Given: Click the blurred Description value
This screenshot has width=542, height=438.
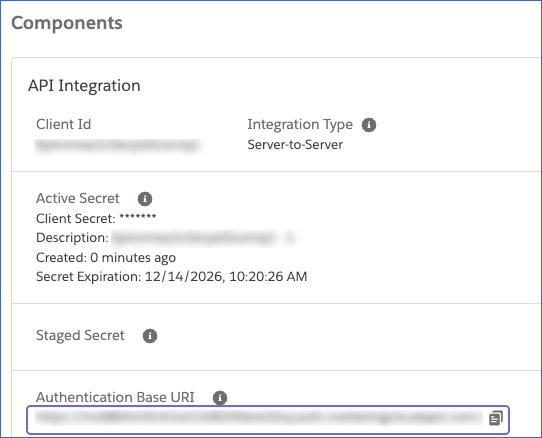Looking at the screenshot, I should tap(204, 238).
